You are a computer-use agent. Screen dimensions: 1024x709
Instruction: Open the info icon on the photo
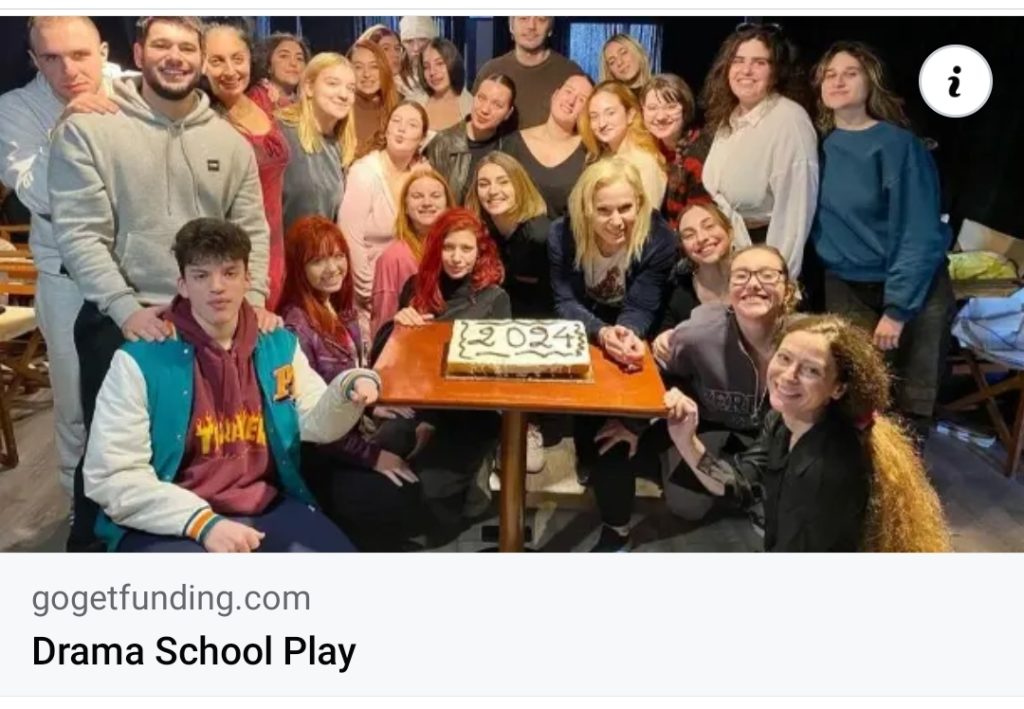[x=955, y=81]
